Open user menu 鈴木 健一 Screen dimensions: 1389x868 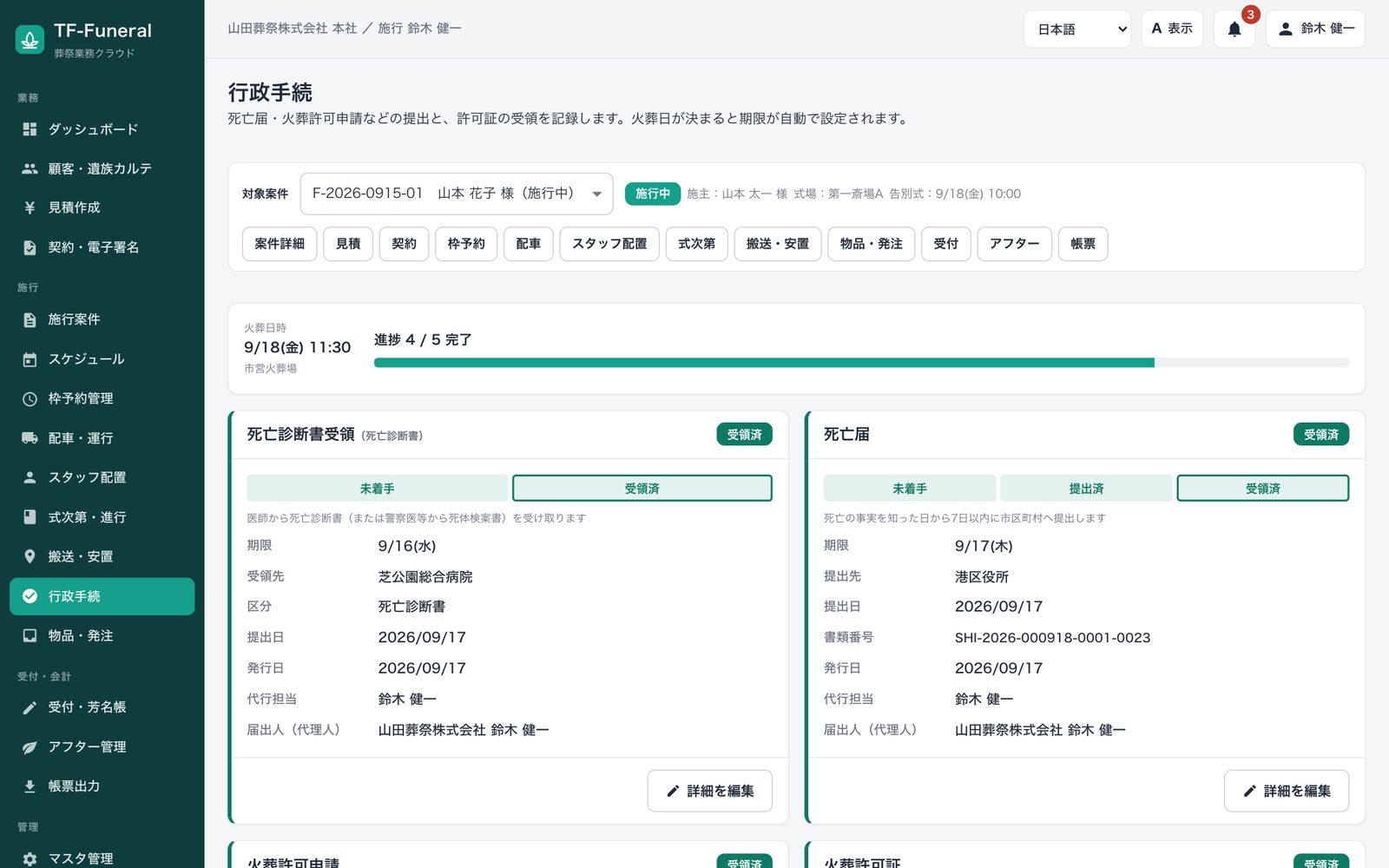pyautogui.click(x=1315, y=29)
